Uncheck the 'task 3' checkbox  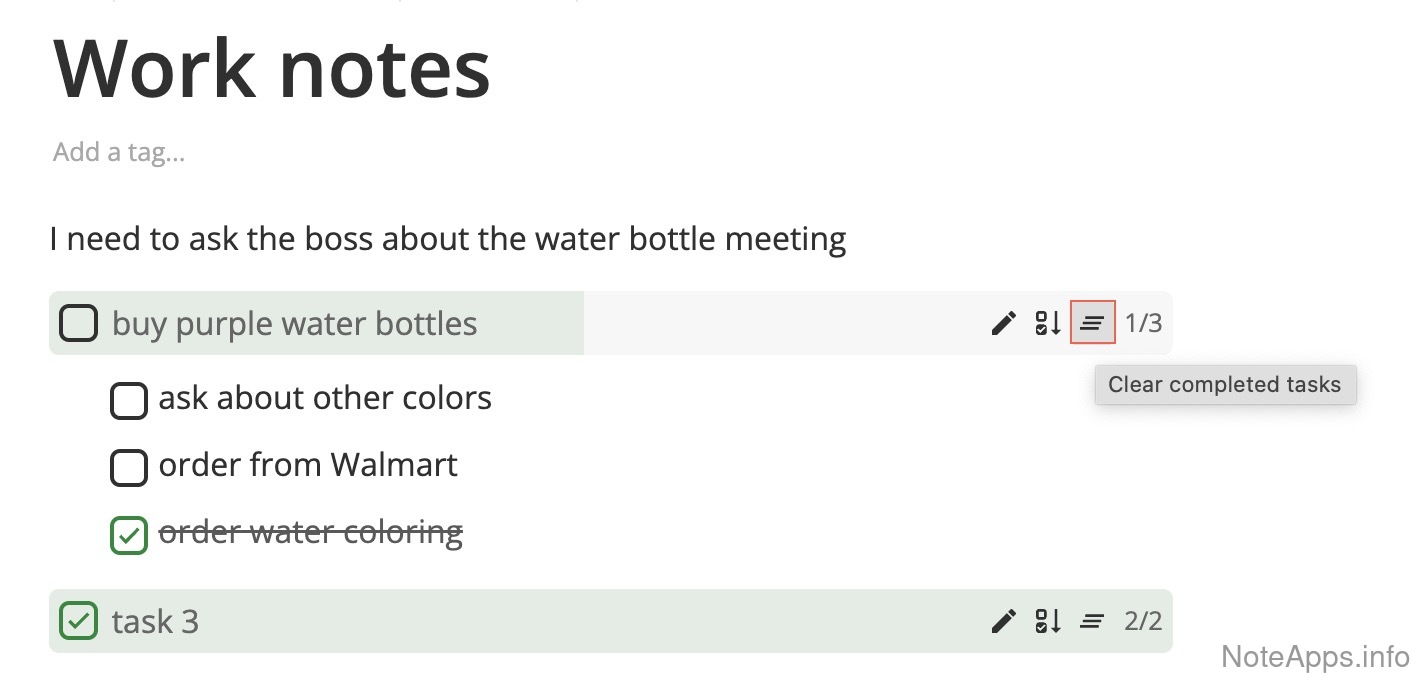point(79,621)
